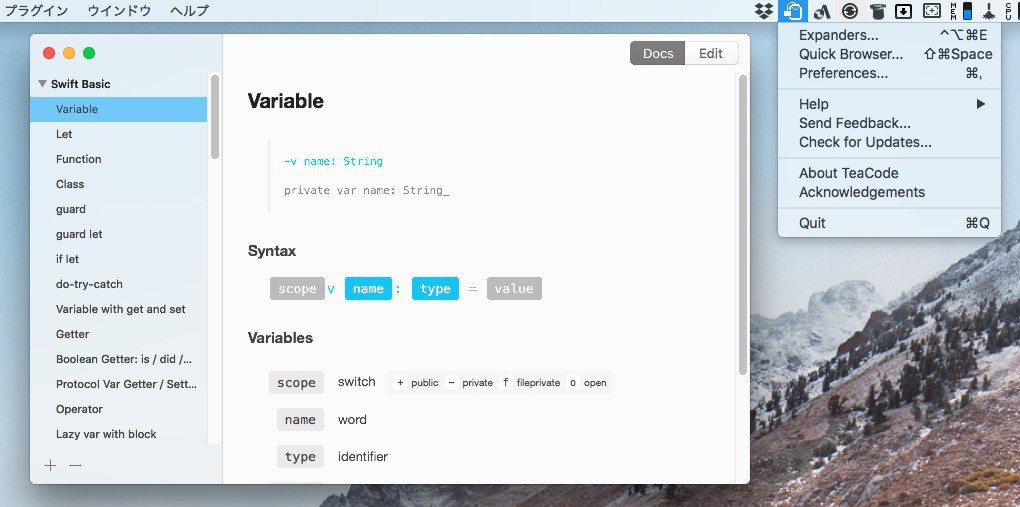Select the Variable expander in sidebar
This screenshot has width=1020, height=507.
point(118,109)
